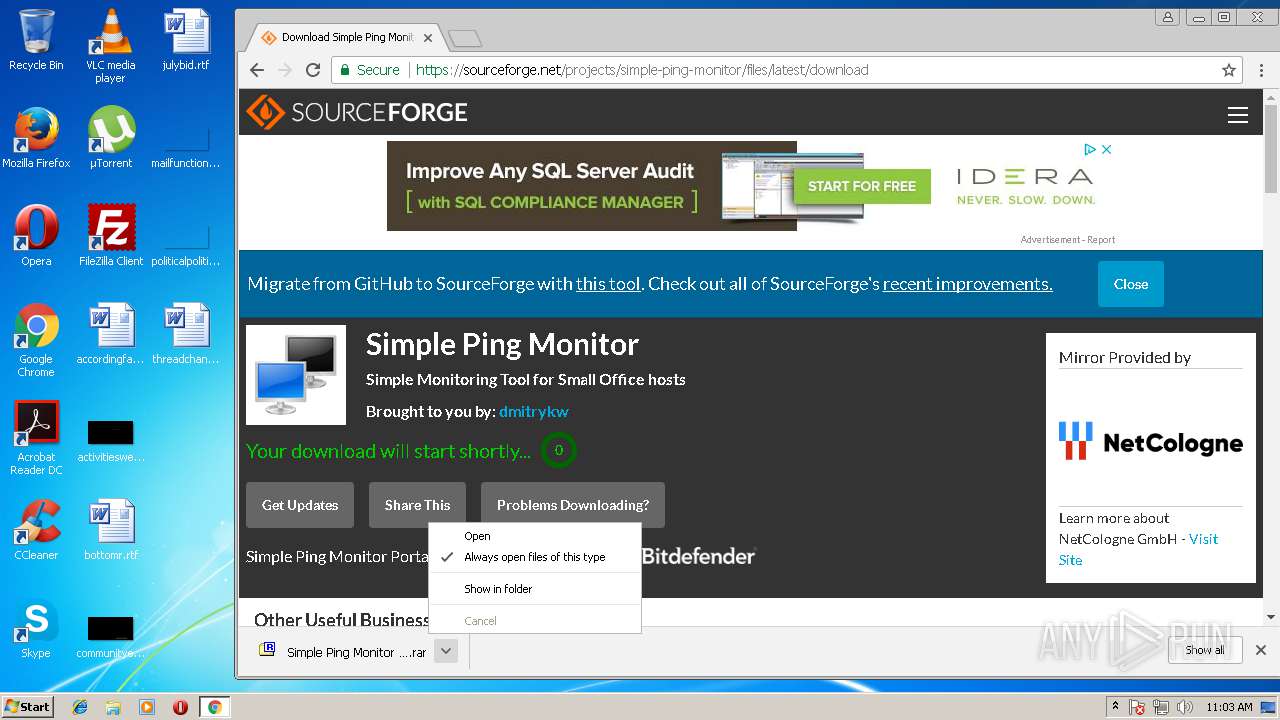1280x720 pixels.
Task: Click the NetCologne mirror logo
Action: tap(1151, 441)
